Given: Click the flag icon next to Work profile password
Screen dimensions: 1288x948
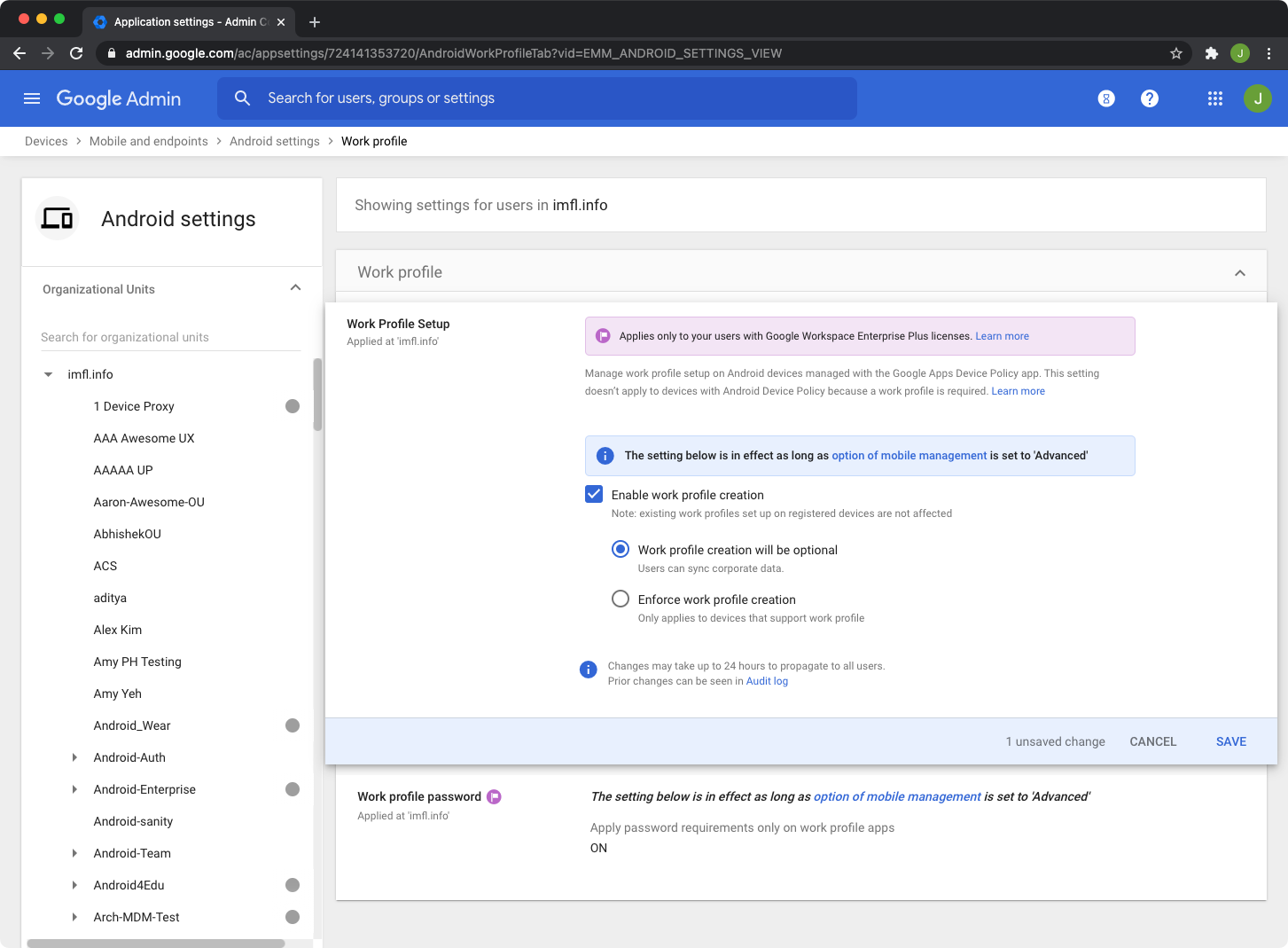Looking at the screenshot, I should (495, 797).
